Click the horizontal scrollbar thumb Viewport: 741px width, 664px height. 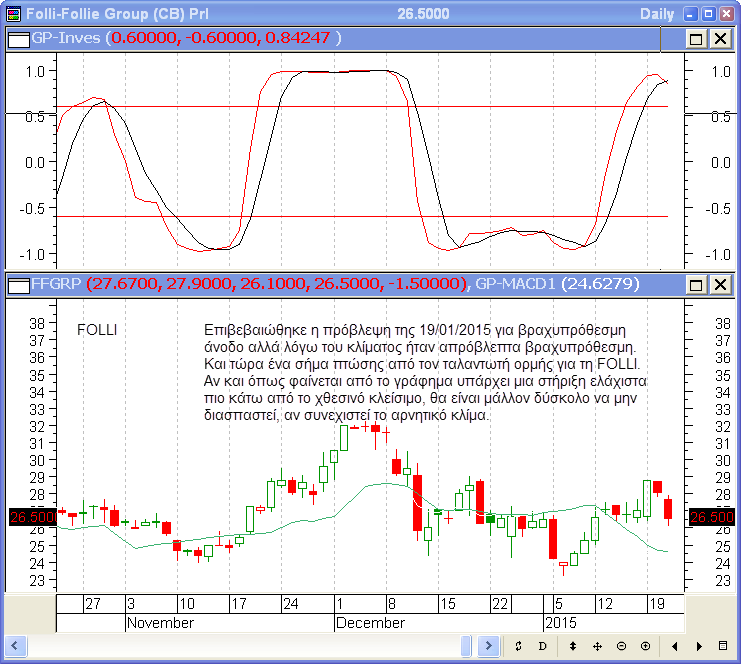coord(466,646)
